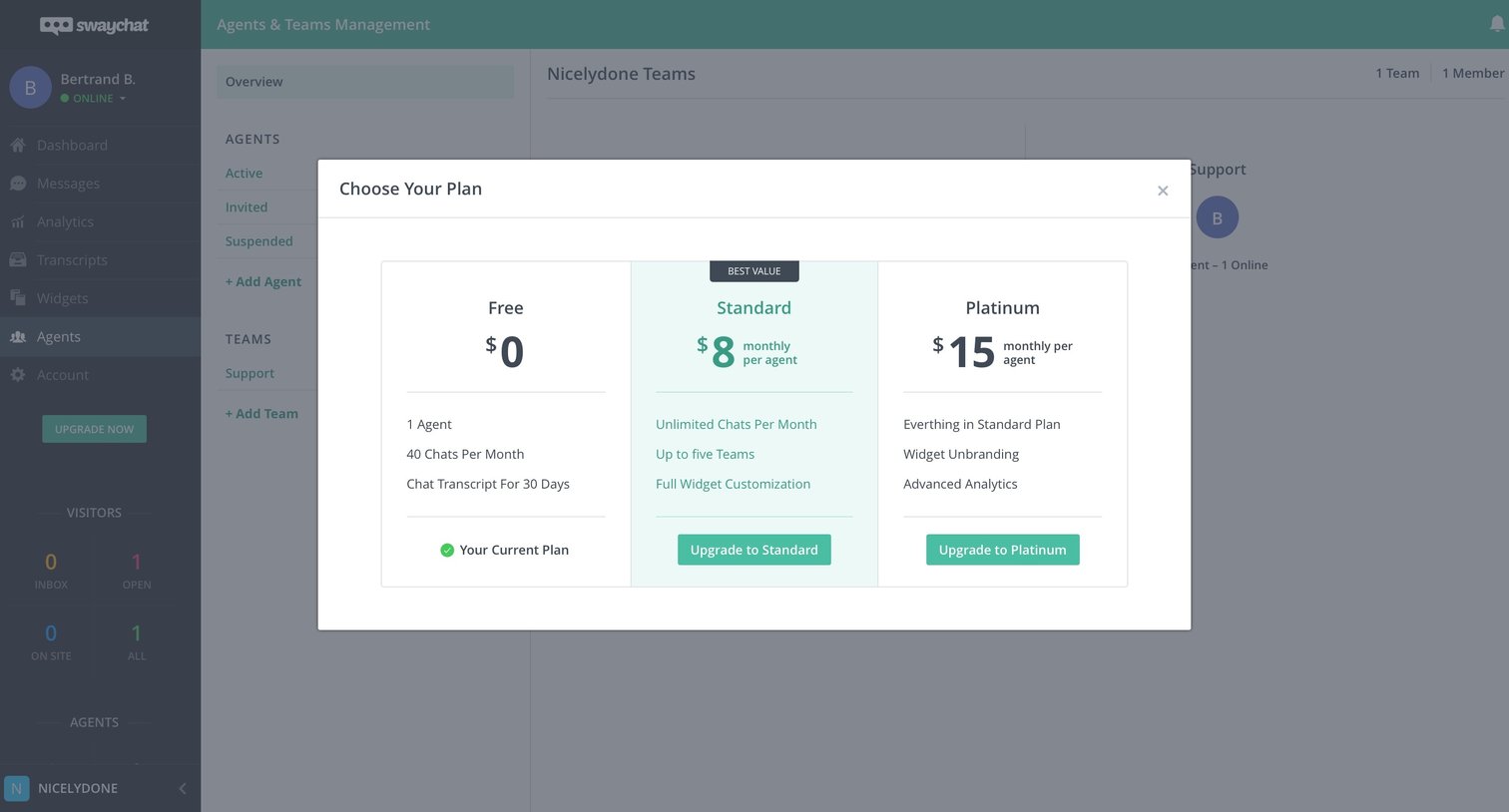Click the UPGRADE NOW button
Viewport: 1509px width, 812px height.
(94, 429)
